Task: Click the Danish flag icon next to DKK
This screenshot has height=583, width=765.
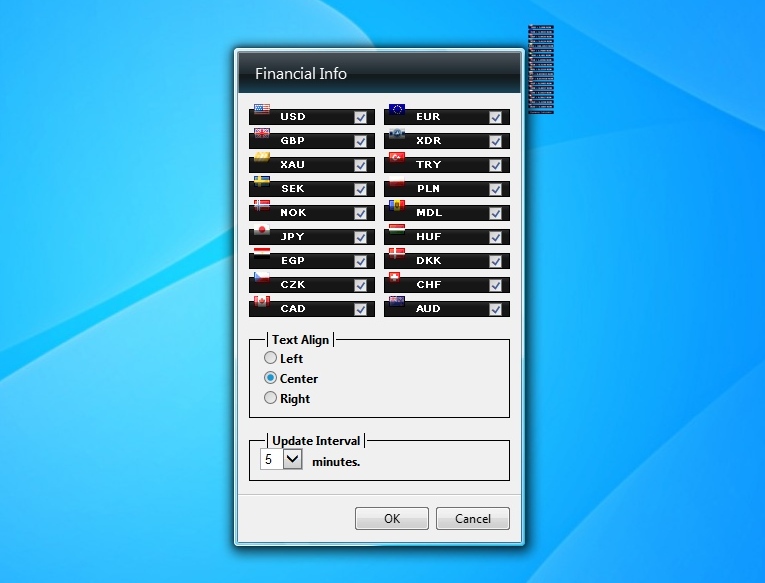Action: [x=397, y=252]
